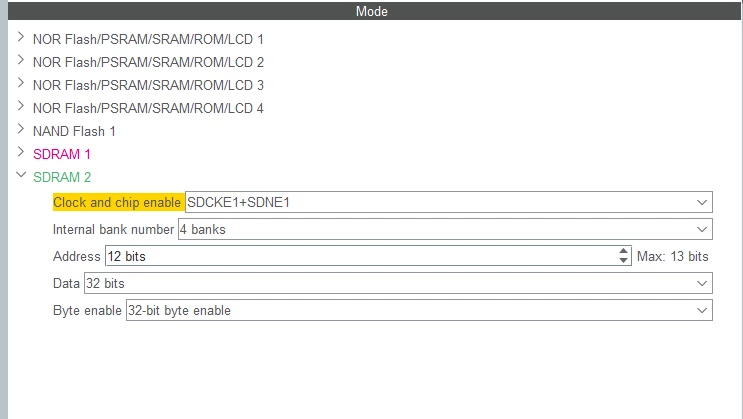Click the Max: 13 bits text

point(672,256)
